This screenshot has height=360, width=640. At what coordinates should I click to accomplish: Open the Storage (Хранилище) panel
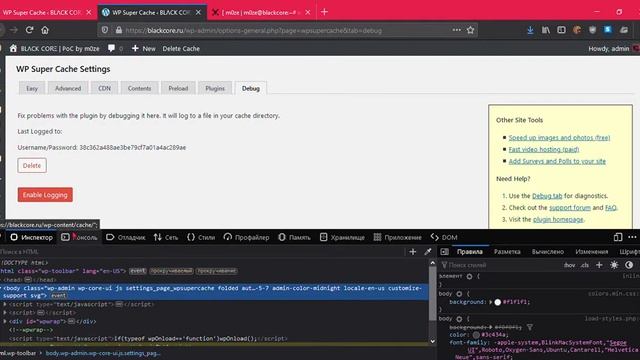pos(342,237)
